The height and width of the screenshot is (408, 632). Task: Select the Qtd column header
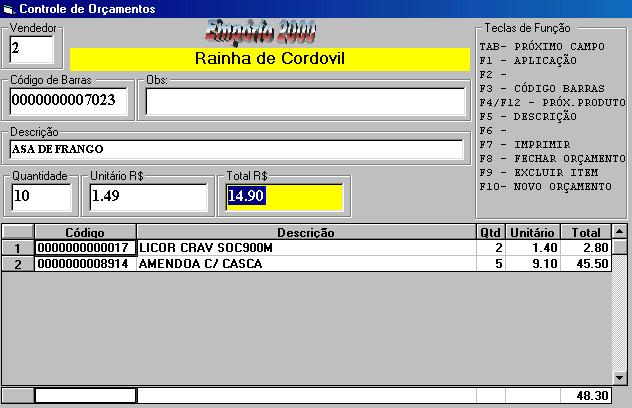[488, 232]
